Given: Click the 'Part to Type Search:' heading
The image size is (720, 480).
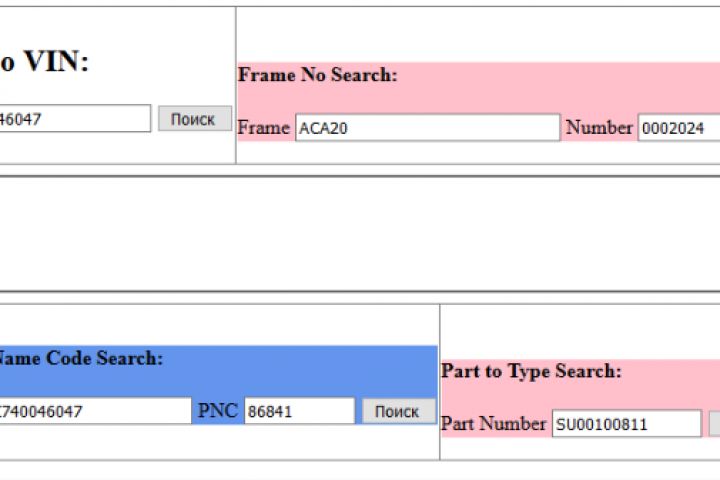Looking at the screenshot, I should coord(531,371).
